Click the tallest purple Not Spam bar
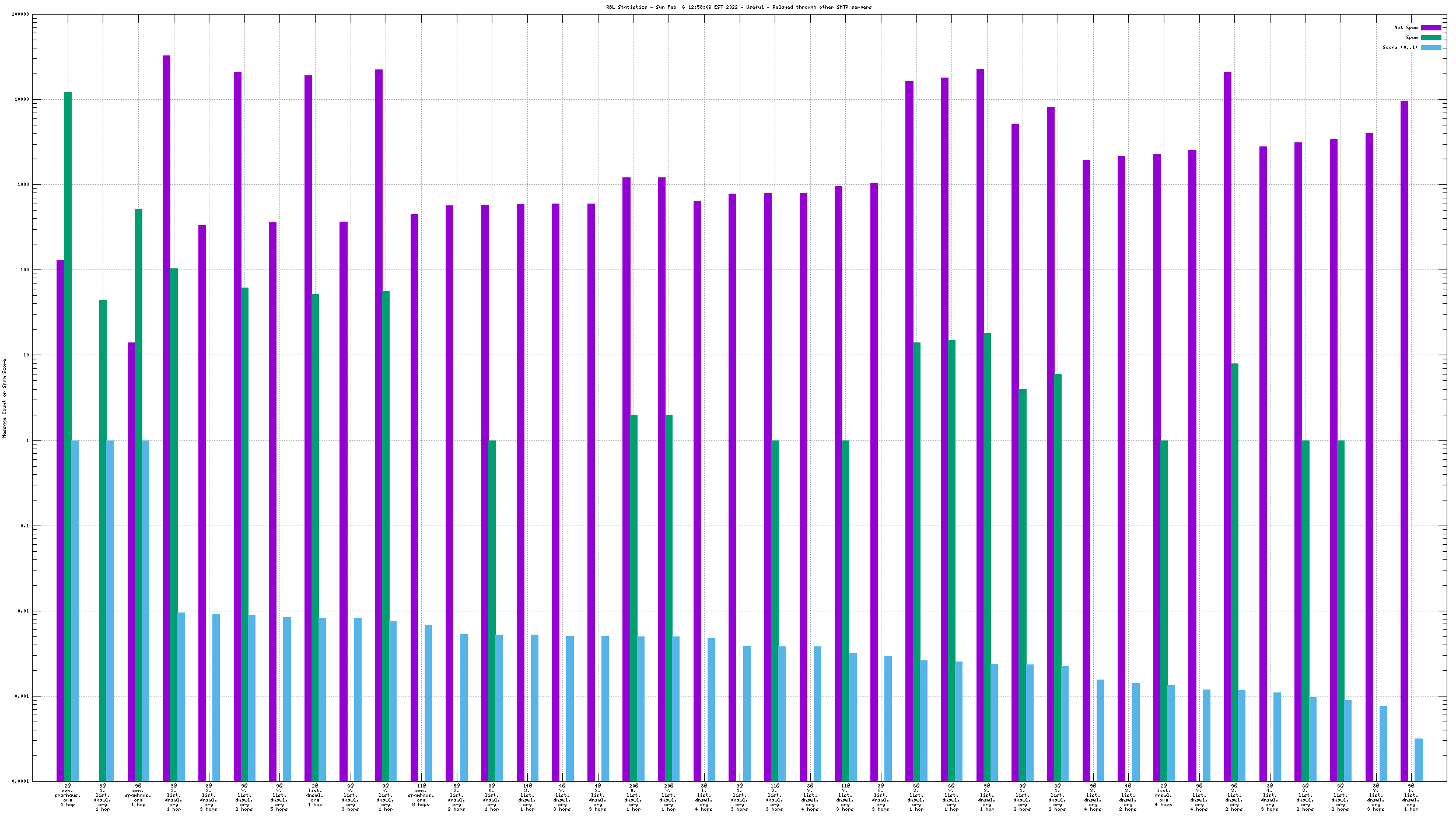This screenshot has width=1456, height=819. [x=166, y=408]
